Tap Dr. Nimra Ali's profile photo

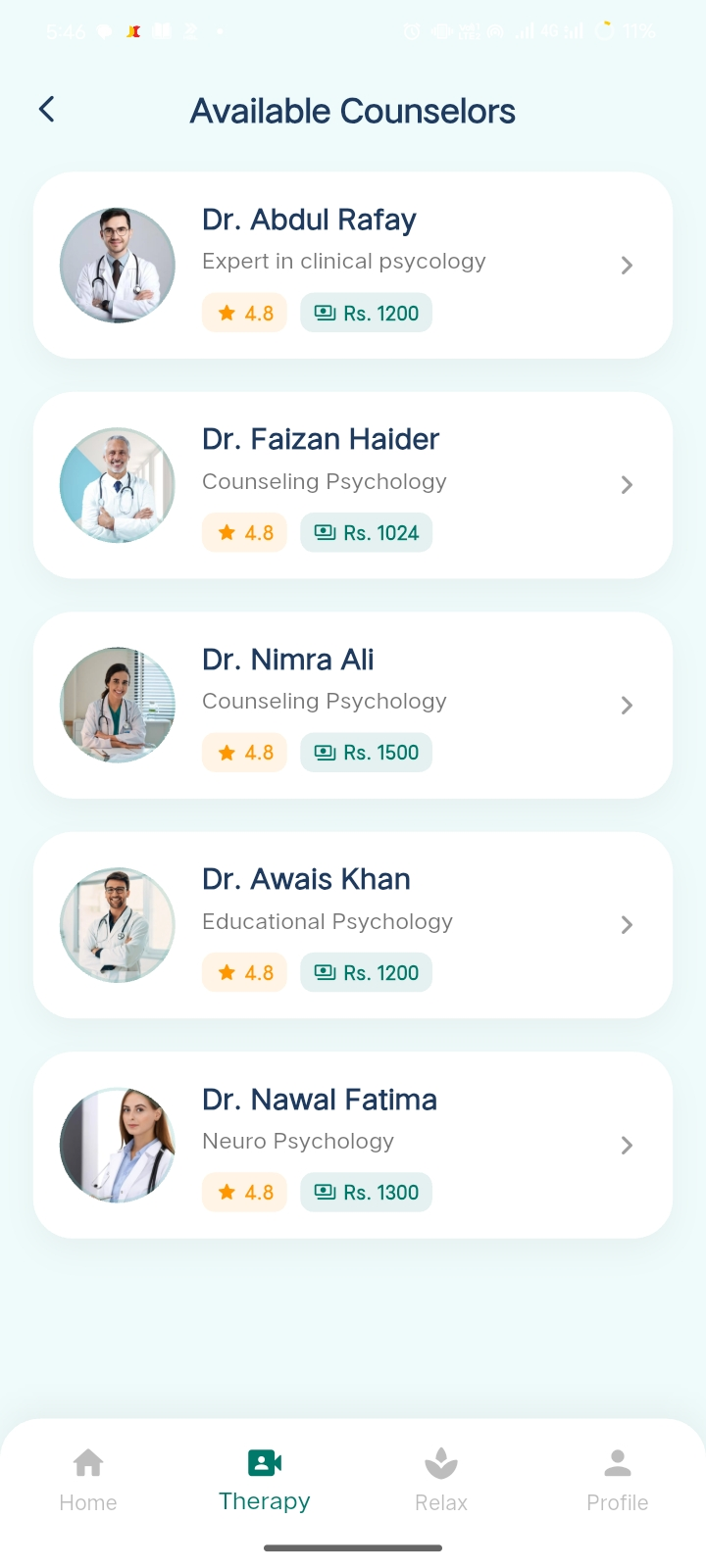[118, 706]
